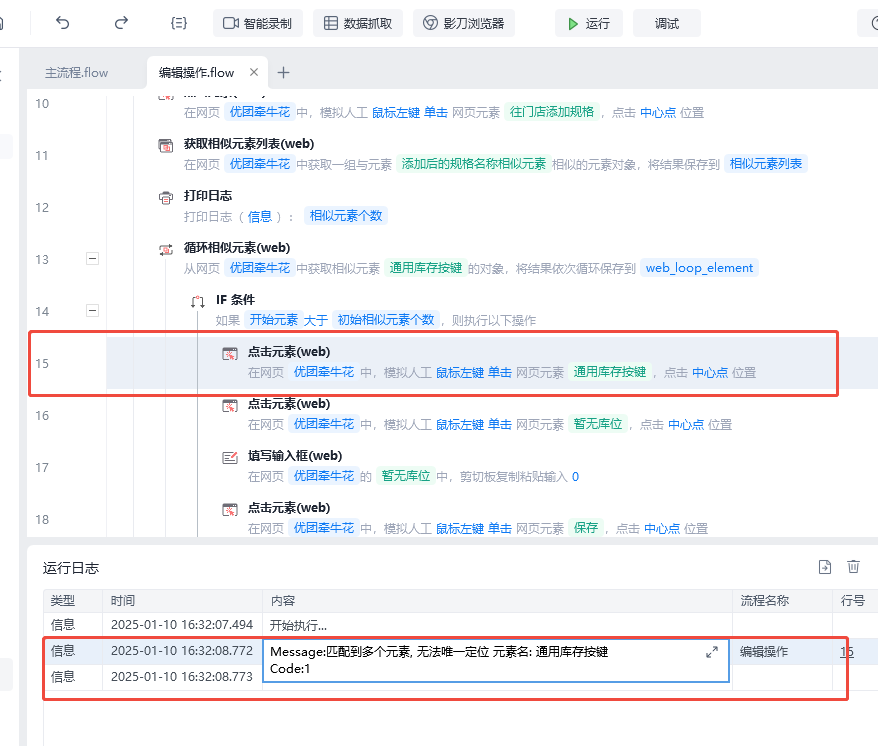Screen dimensions: 878x746
Task: Export the run log with export icon
Action: (825, 567)
